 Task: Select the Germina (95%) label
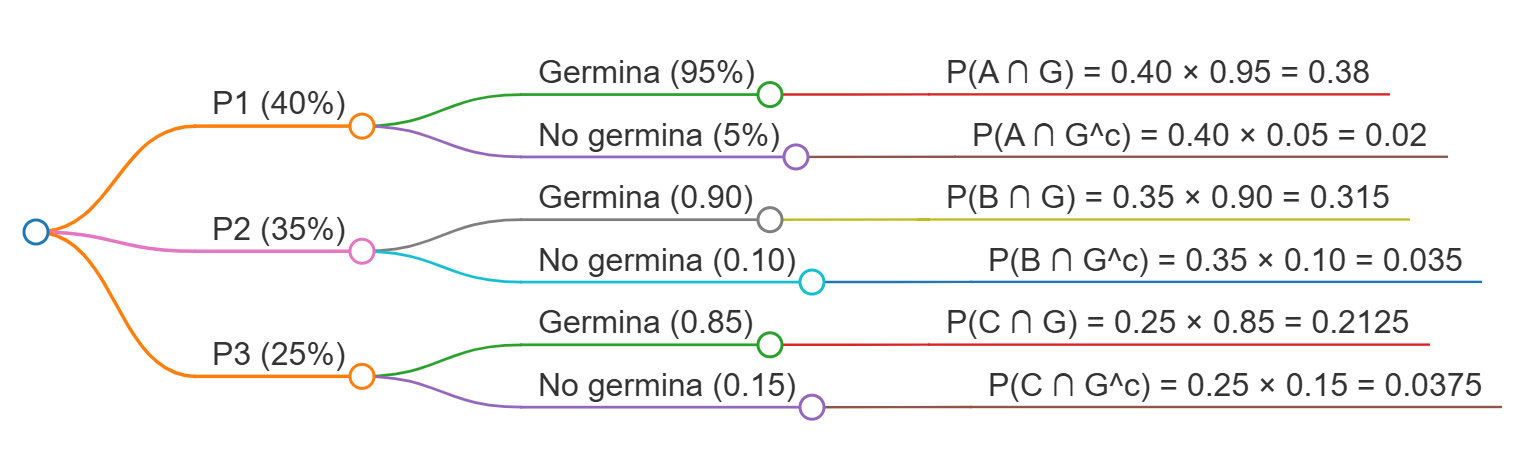[646, 72]
